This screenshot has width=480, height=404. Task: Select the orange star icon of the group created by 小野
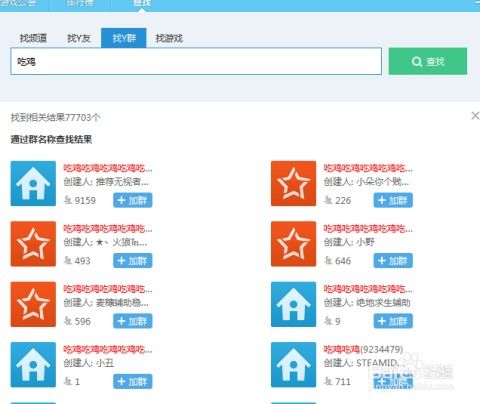[293, 244]
